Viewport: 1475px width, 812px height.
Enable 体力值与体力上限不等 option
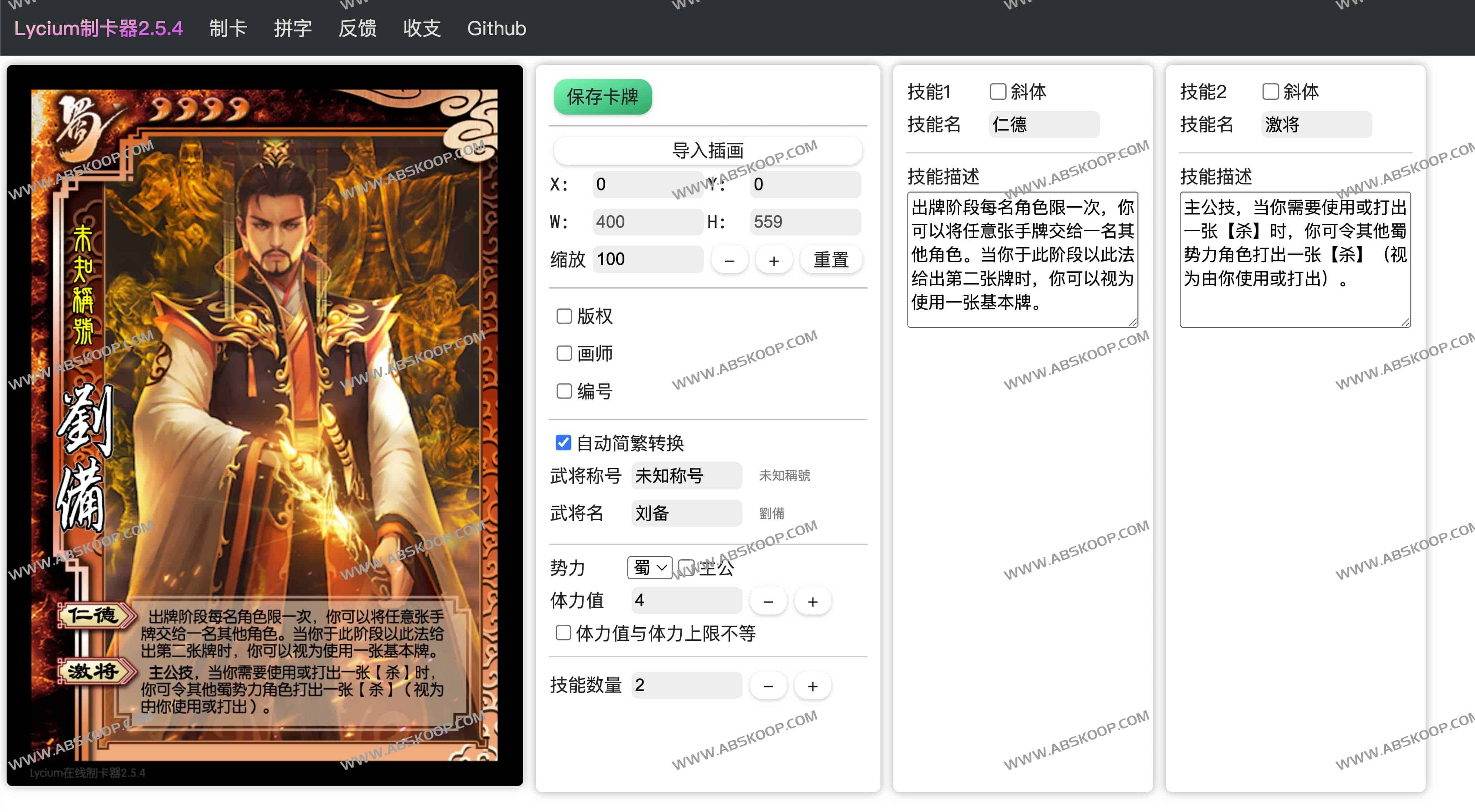click(563, 633)
